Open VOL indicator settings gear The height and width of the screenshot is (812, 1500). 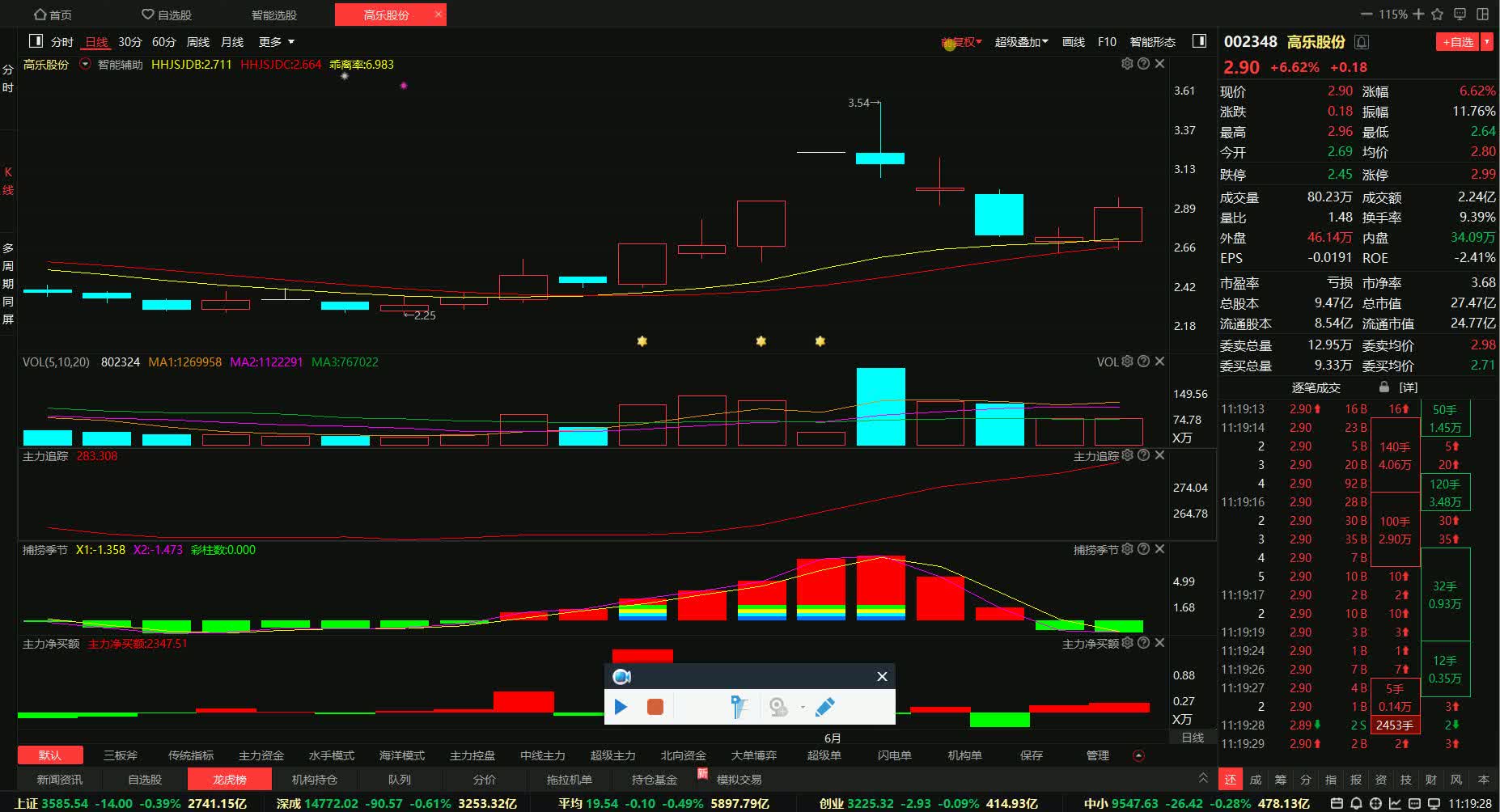1127,362
